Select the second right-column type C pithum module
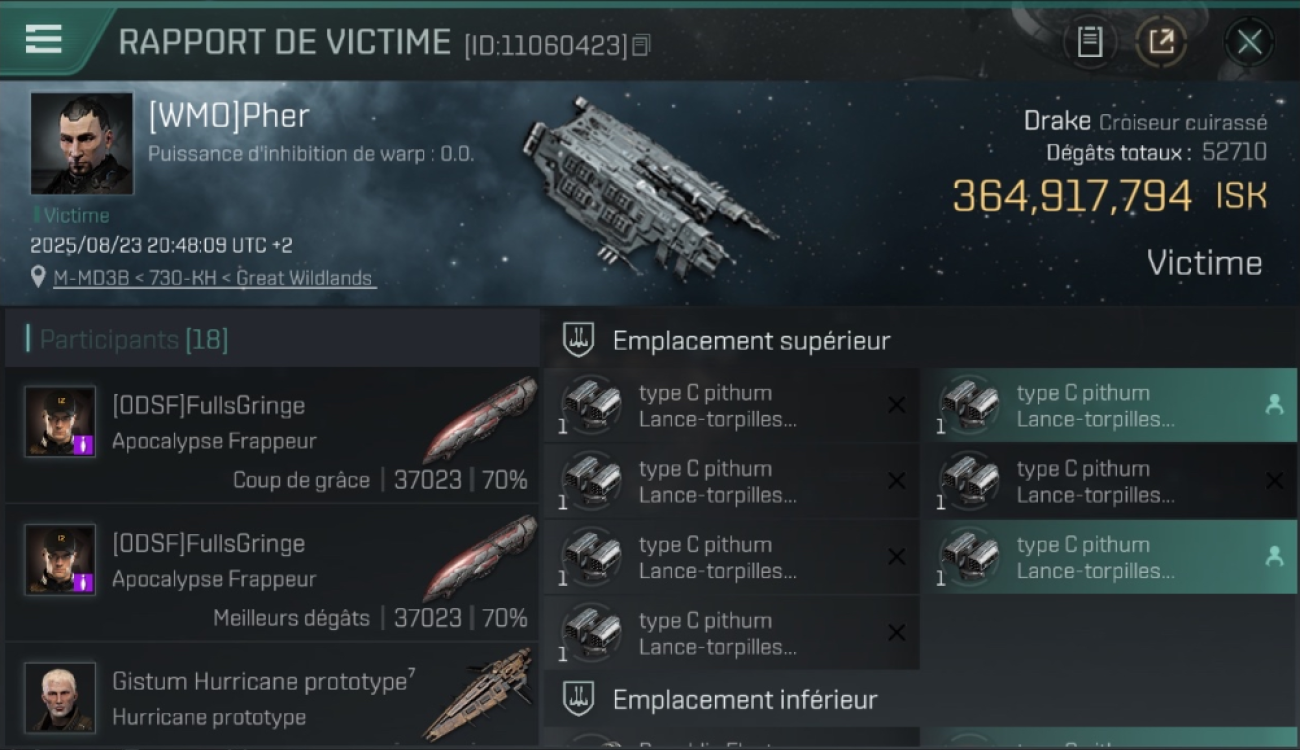Screen dimensions: 1300x750 (1108, 481)
